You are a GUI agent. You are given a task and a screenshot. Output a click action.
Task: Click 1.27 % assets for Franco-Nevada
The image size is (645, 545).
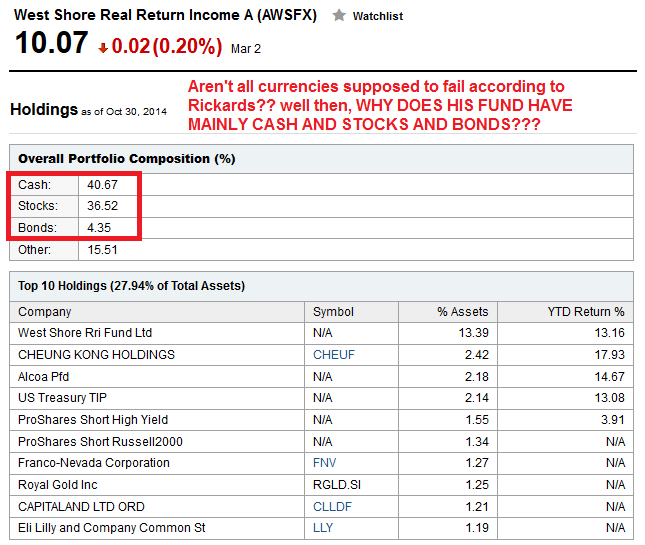[x=477, y=463]
